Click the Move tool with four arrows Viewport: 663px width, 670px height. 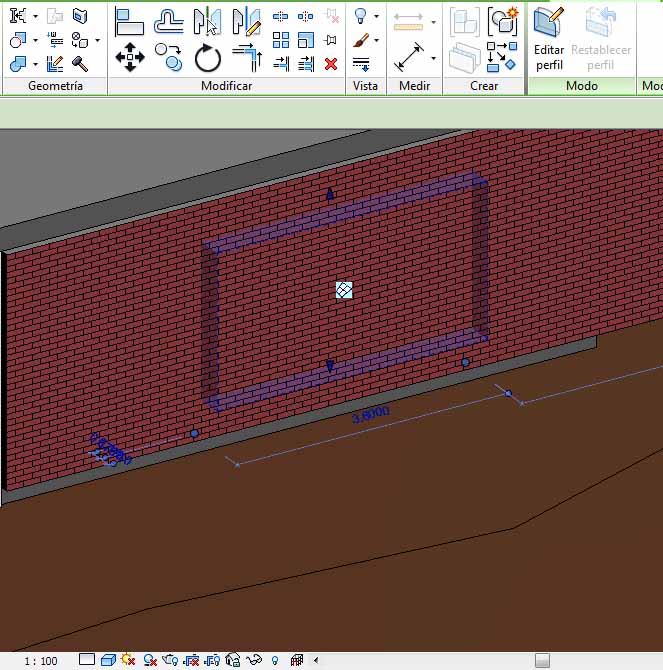(129, 57)
